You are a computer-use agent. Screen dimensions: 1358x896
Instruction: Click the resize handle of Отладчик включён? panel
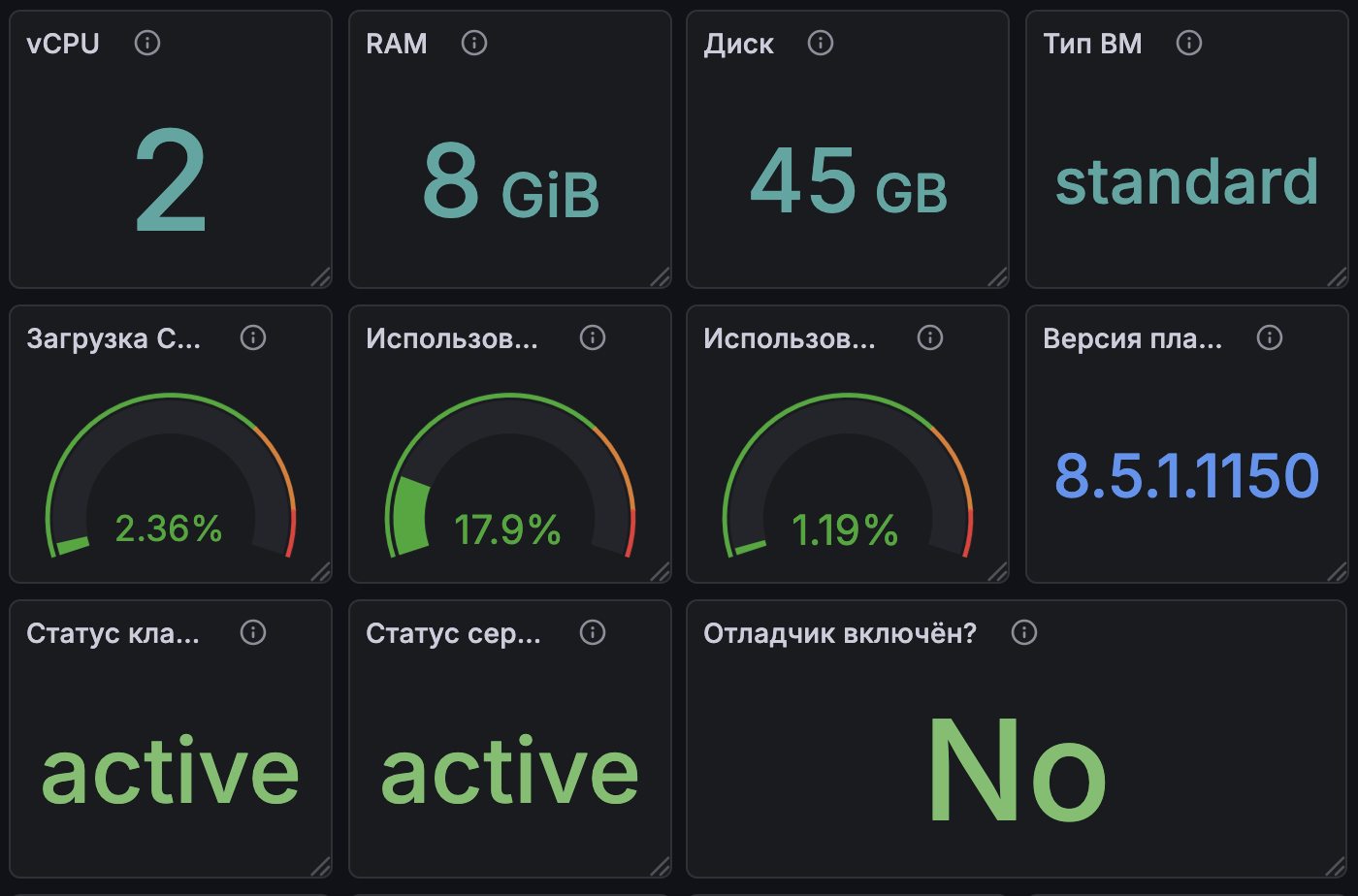pos(1337,867)
